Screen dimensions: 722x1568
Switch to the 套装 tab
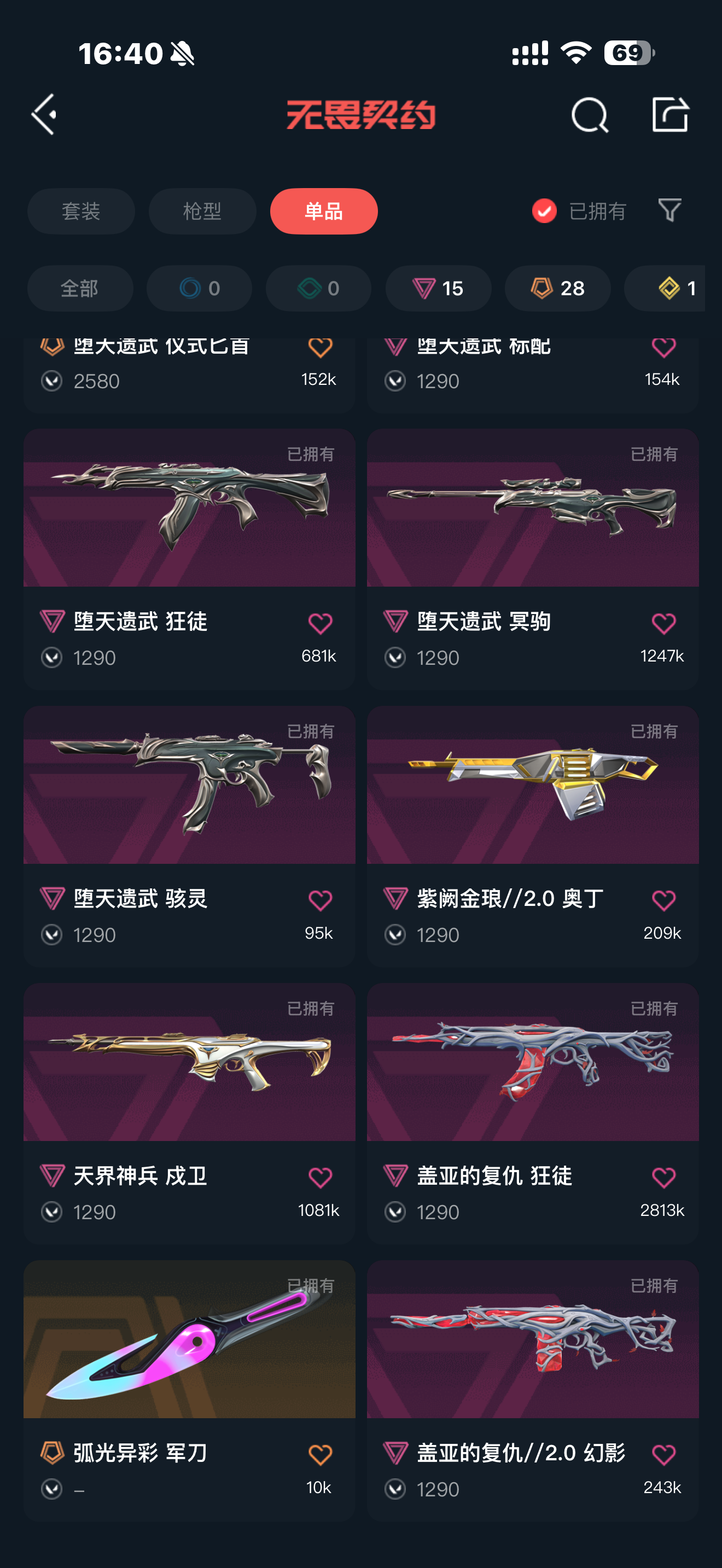(81, 211)
